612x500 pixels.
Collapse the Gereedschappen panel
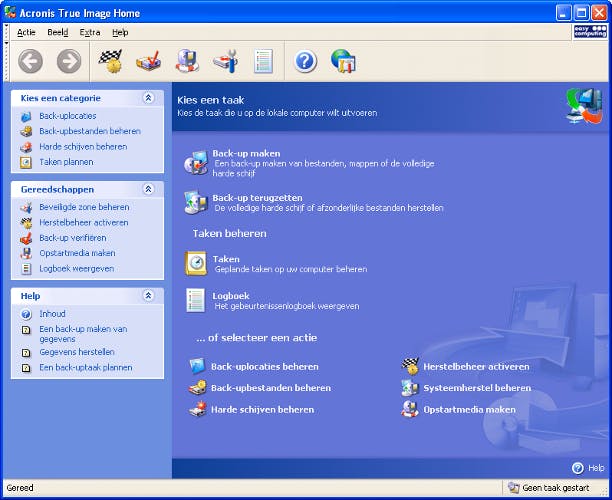(148, 189)
